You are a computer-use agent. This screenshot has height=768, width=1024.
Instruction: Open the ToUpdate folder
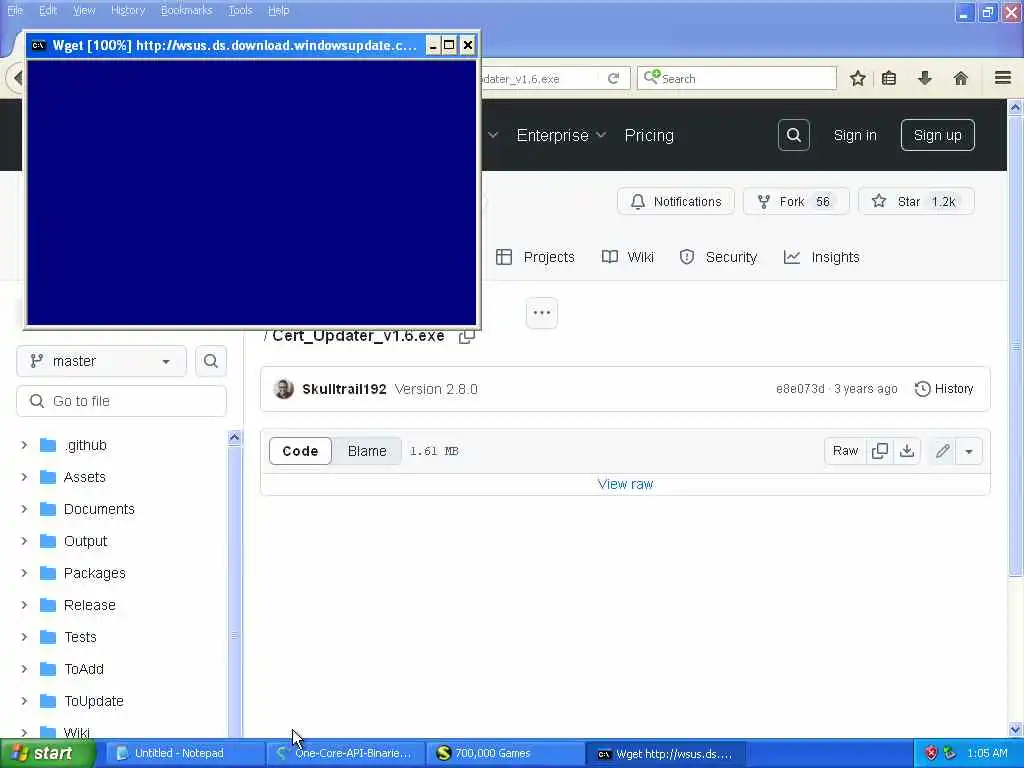pyautogui.click(x=93, y=701)
